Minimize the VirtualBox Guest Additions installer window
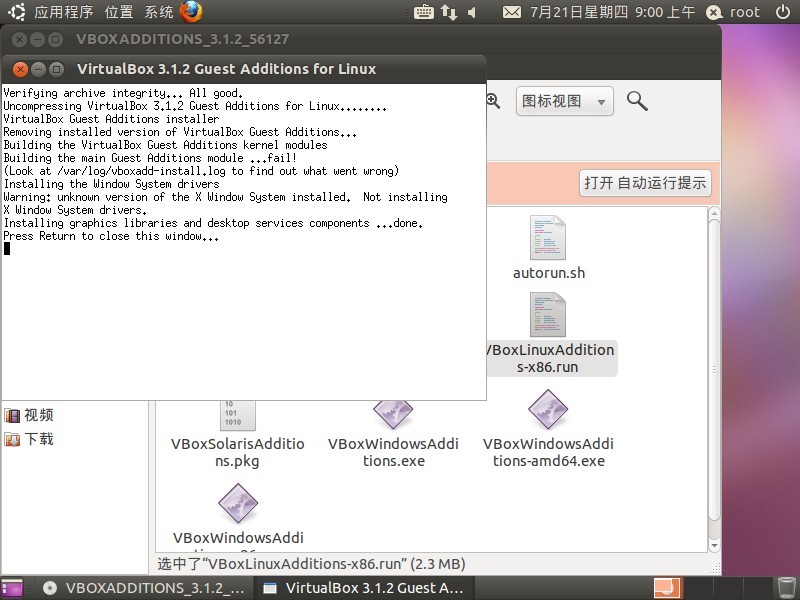This screenshot has height=600, width=800. 38,69
